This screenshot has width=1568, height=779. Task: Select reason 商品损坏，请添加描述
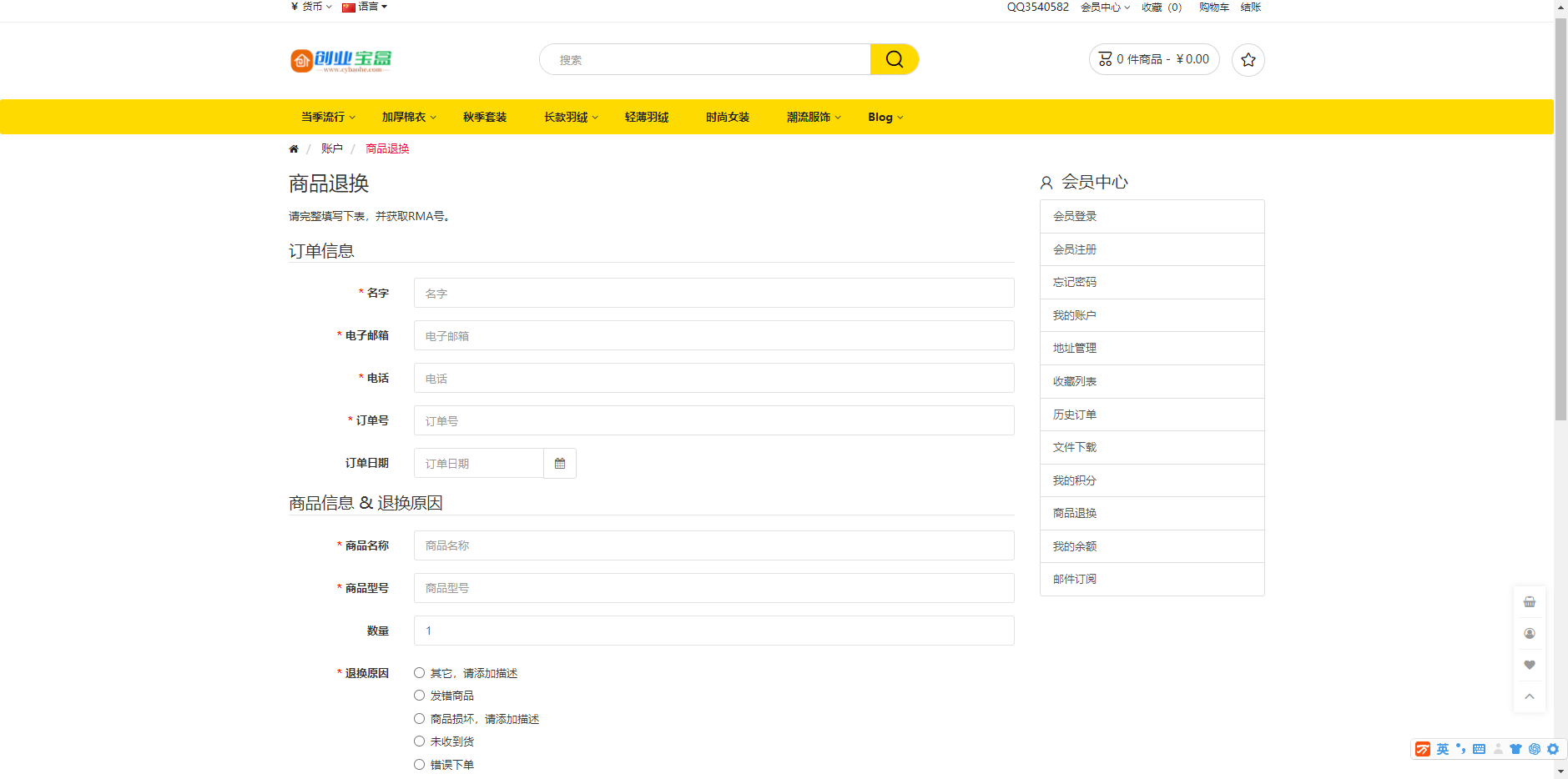point(419,718)
